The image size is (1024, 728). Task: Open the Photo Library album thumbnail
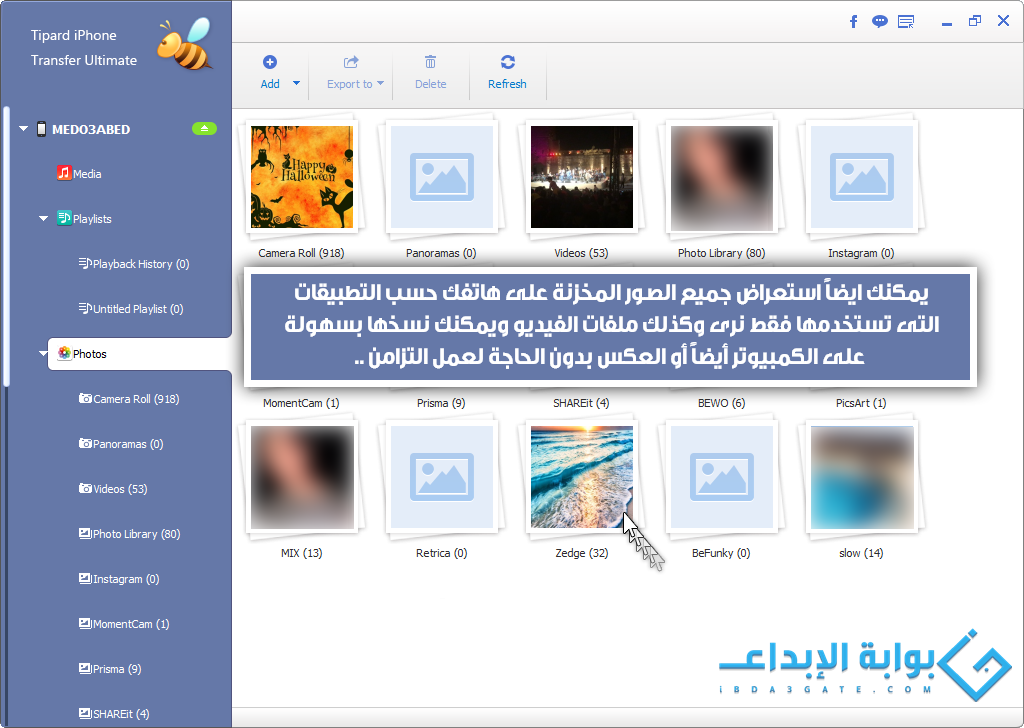coord(722,178)
